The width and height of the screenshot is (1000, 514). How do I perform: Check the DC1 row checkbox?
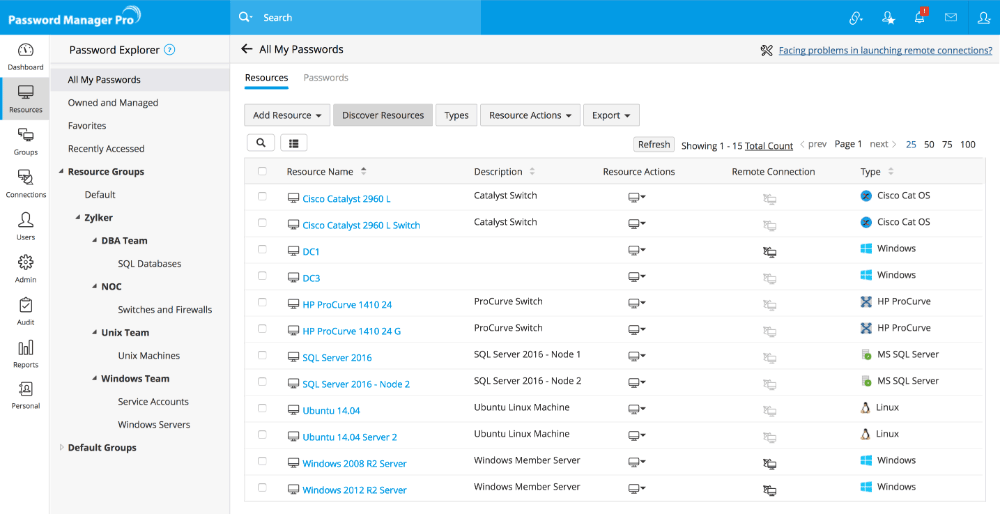click(262, 249)
